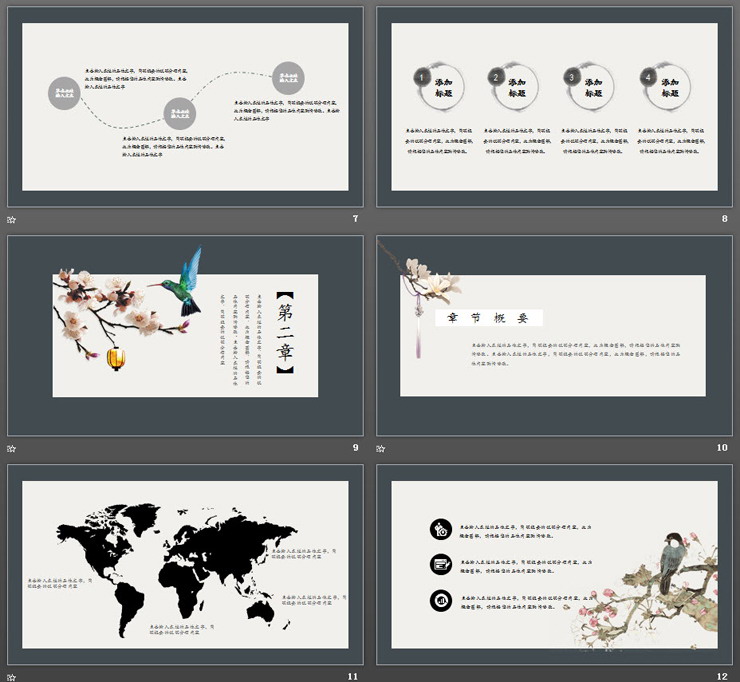
Task: Click the bottom chart circle icon on slide 12
Action: click(440, 600)
